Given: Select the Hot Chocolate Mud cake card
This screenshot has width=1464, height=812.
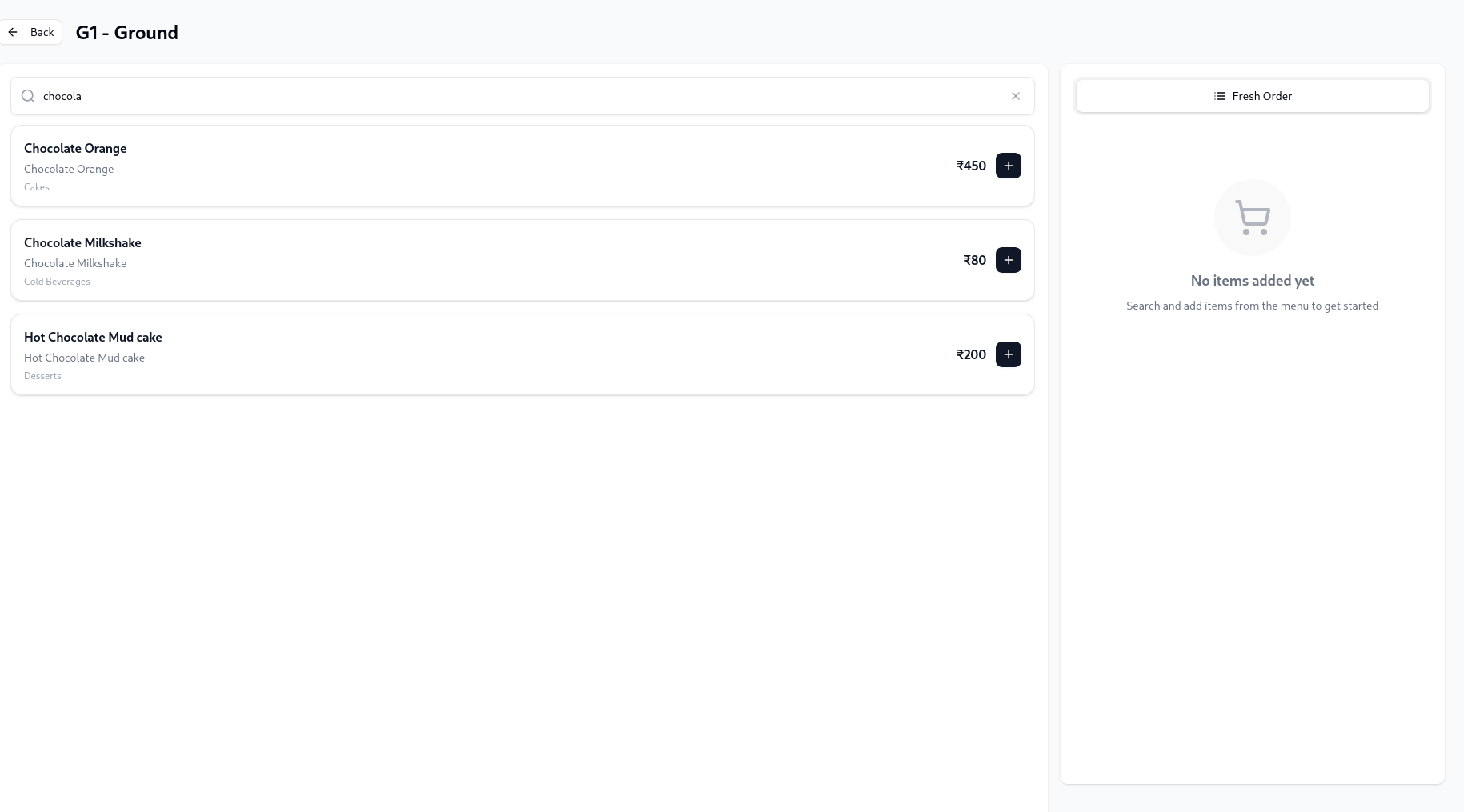Looking at the screenshot, I should (522, 354).
